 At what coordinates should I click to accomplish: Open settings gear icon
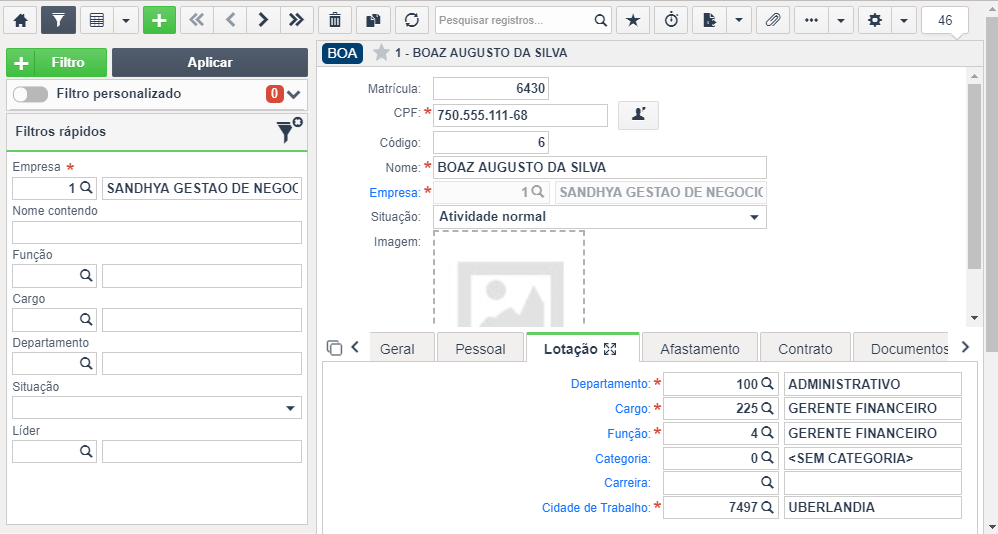[875, 20]
